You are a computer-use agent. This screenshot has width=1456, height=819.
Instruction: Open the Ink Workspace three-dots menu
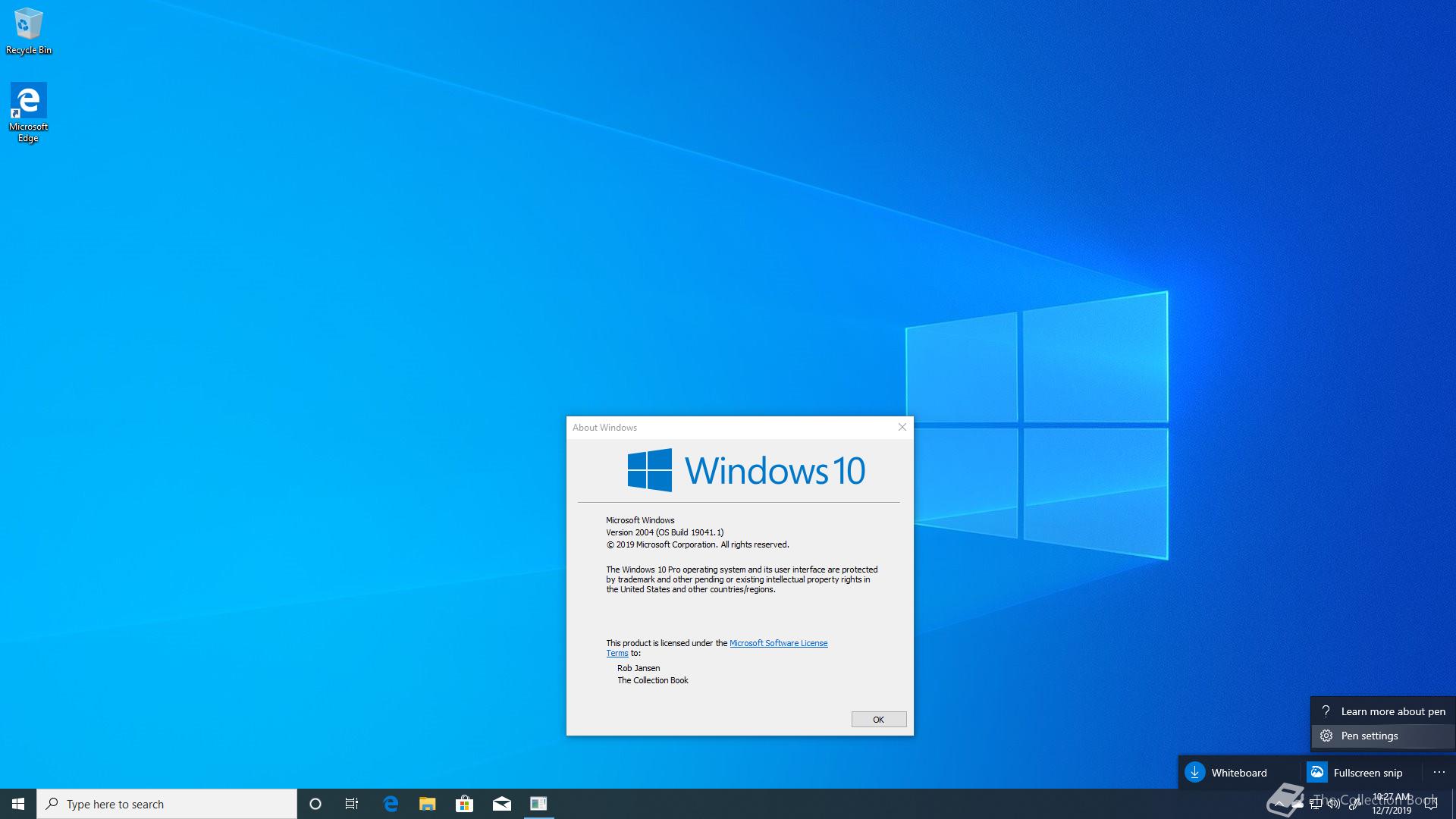[1439, 772]
